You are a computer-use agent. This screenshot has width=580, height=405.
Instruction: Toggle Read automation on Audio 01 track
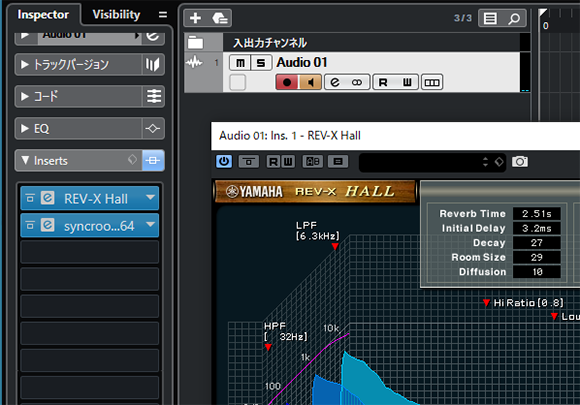tap(384, 82)
